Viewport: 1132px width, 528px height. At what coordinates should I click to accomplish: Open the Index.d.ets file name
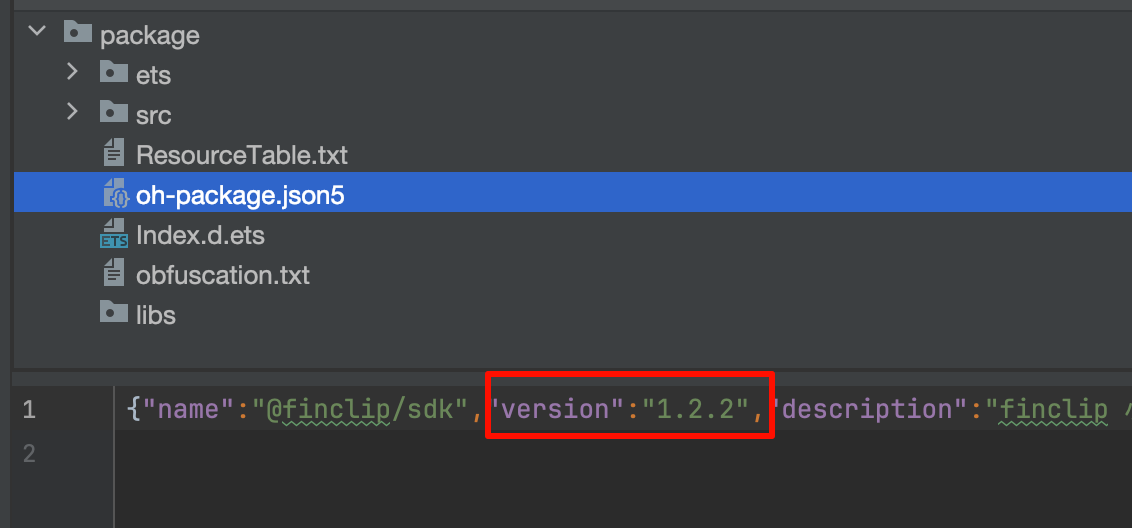(200, 236)
